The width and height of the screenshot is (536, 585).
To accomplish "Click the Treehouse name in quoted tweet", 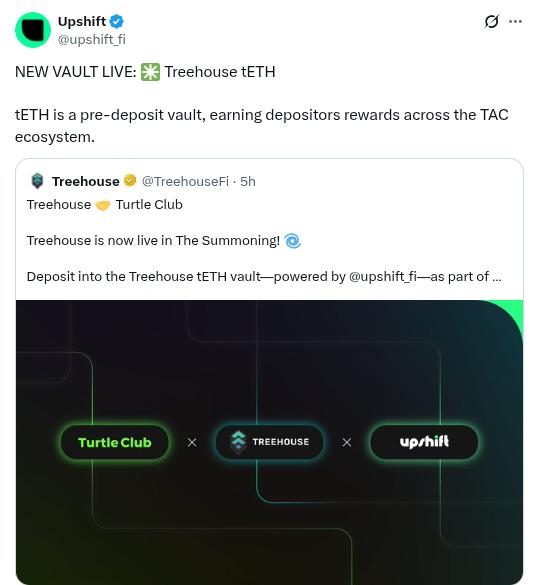I will pos(85,181).
